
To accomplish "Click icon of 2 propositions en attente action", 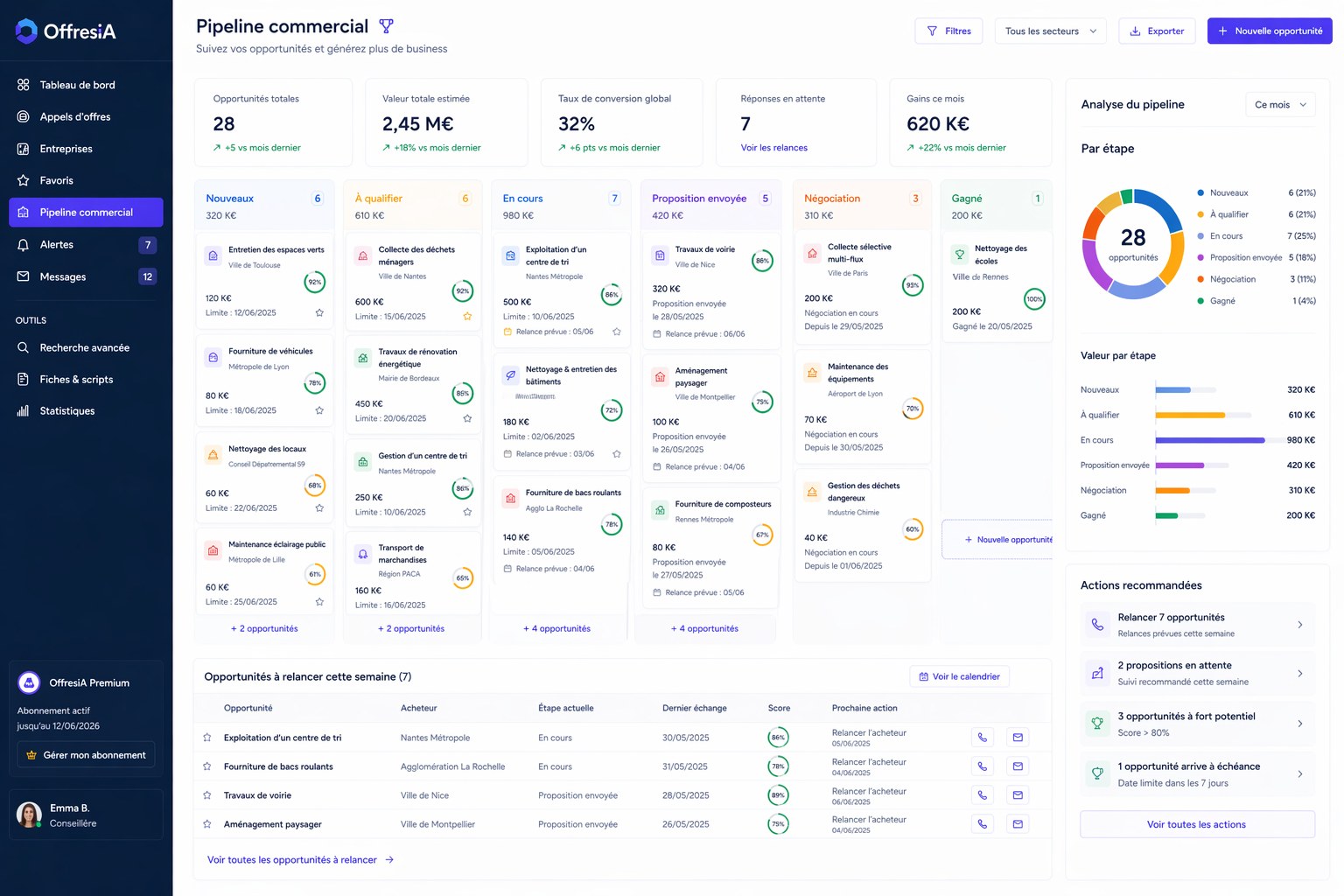I will [x=1097, y=673].
